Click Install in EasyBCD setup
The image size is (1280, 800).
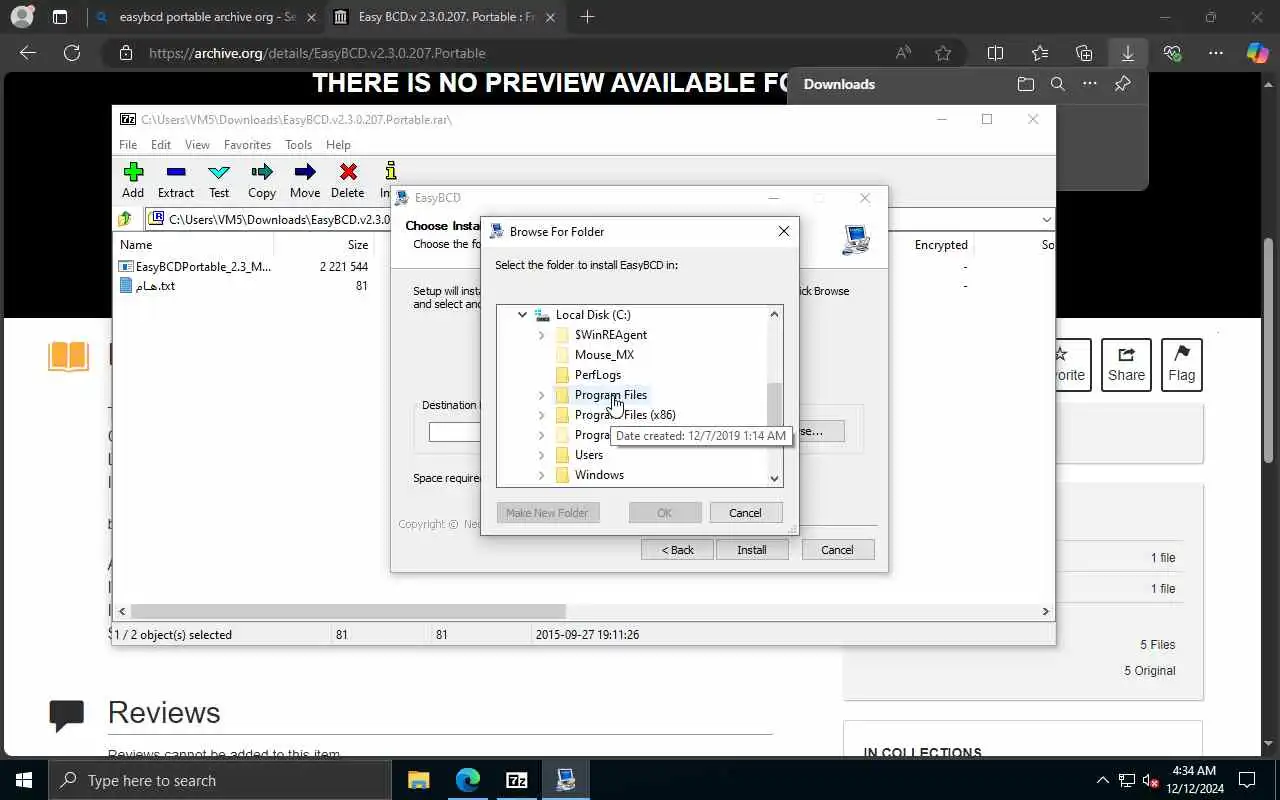[752, 550]
